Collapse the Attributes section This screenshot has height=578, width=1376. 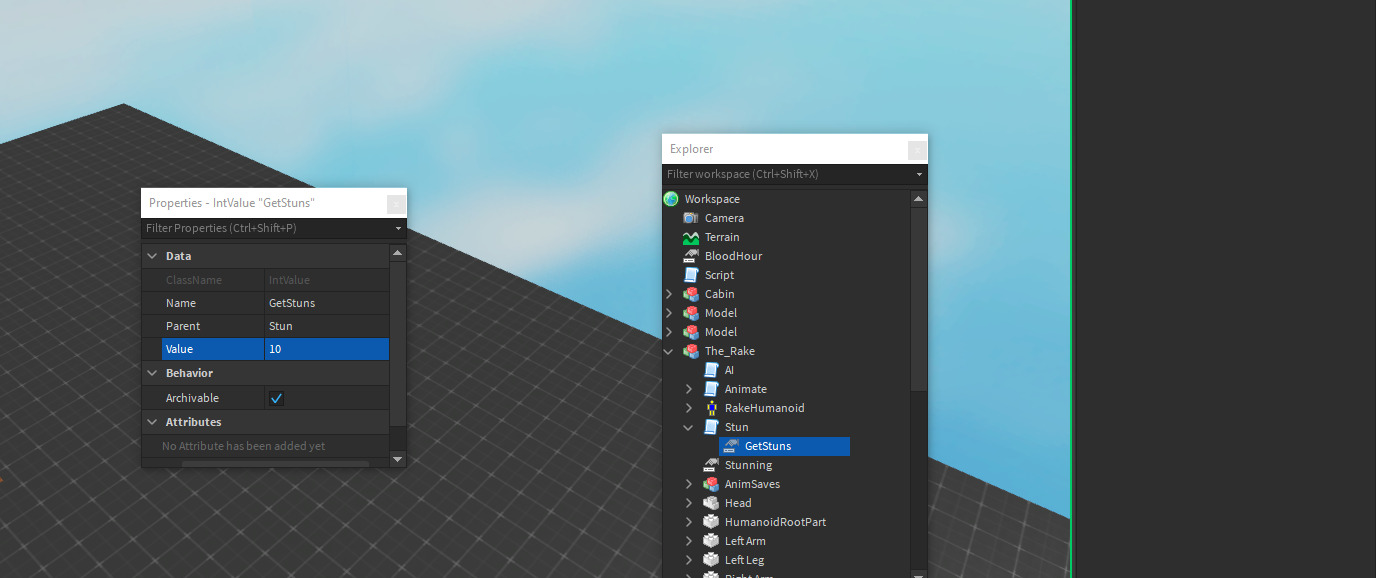[x=152, y=422]
